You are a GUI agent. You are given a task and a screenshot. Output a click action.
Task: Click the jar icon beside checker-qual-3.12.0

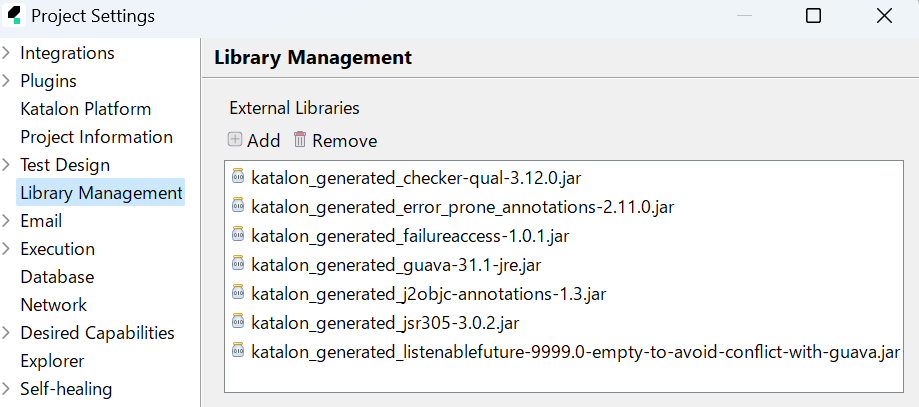(x=238, y=178)
